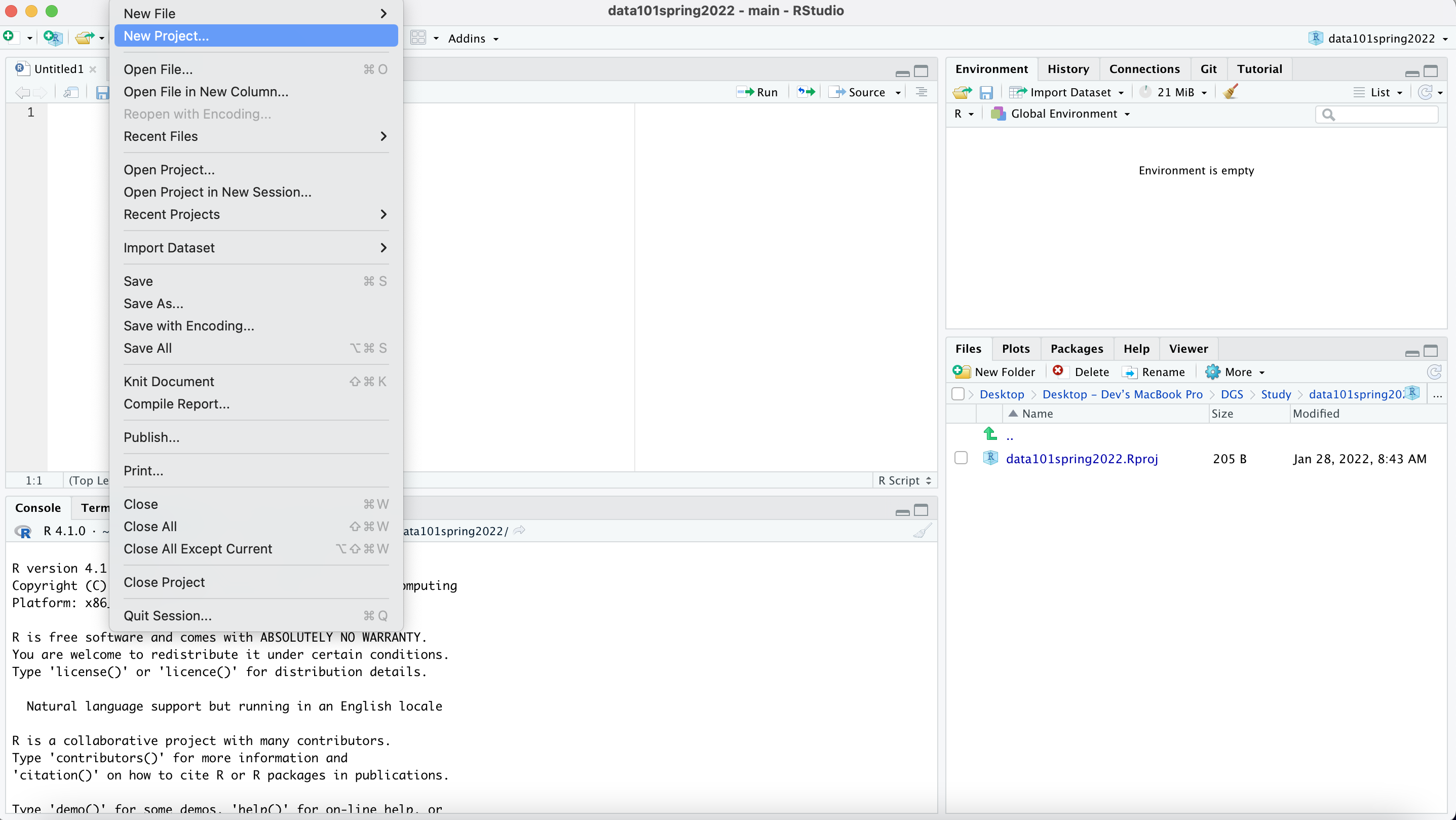
Task: Click the document outline icon in editor
Action: click(x=922, y=92)
